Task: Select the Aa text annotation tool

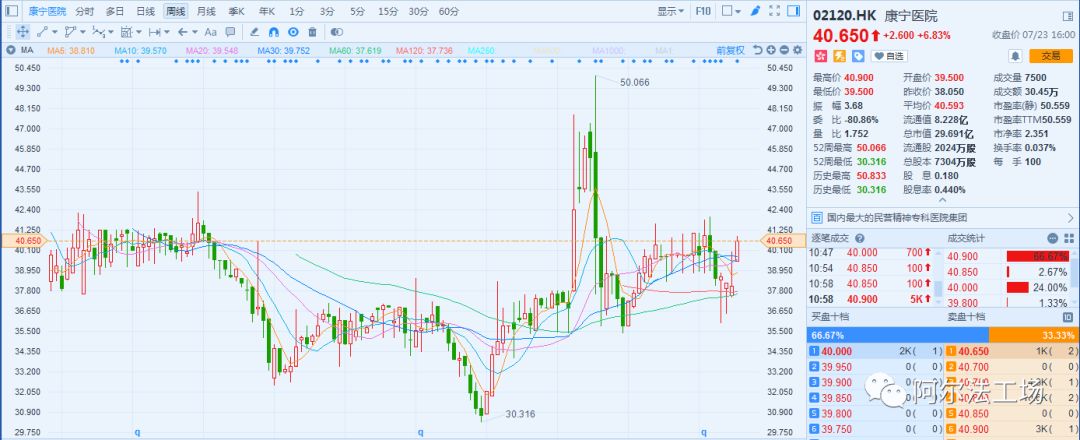Action: pos(211,32)
